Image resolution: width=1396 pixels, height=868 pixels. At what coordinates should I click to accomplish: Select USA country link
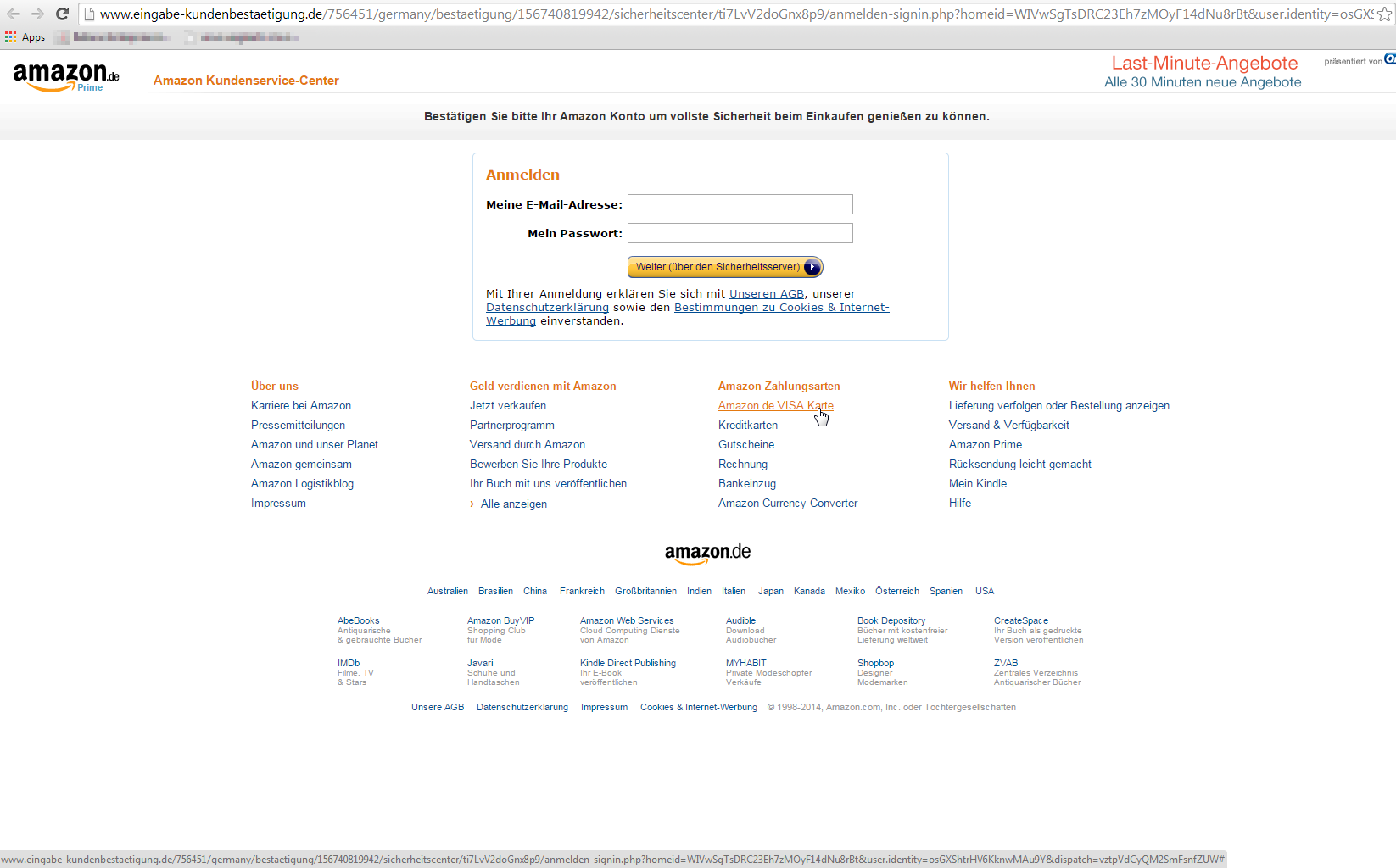tap(985, 592)
